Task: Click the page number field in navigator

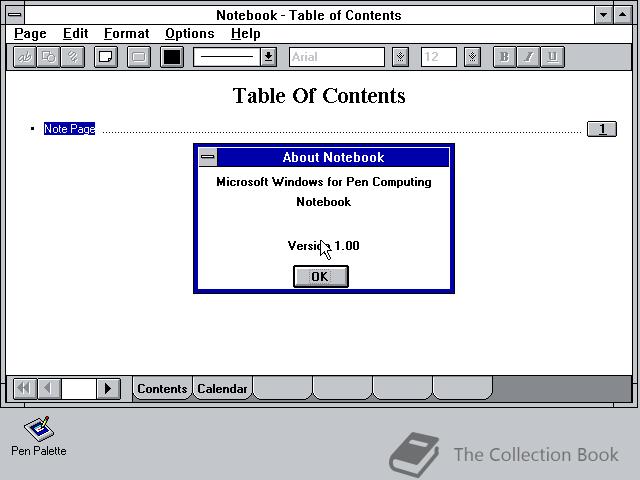Action: (79, 388)
